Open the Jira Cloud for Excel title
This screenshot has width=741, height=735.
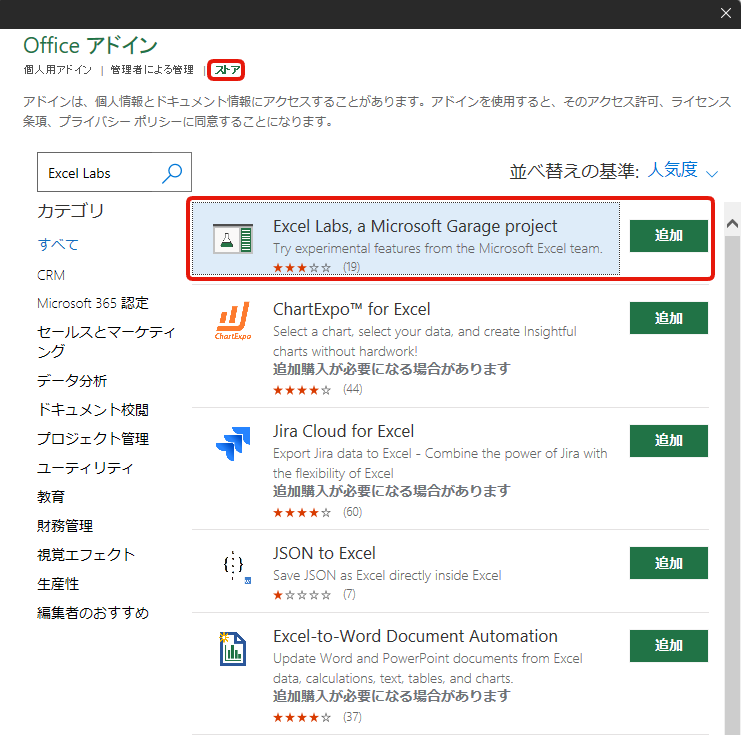(344, 431)
